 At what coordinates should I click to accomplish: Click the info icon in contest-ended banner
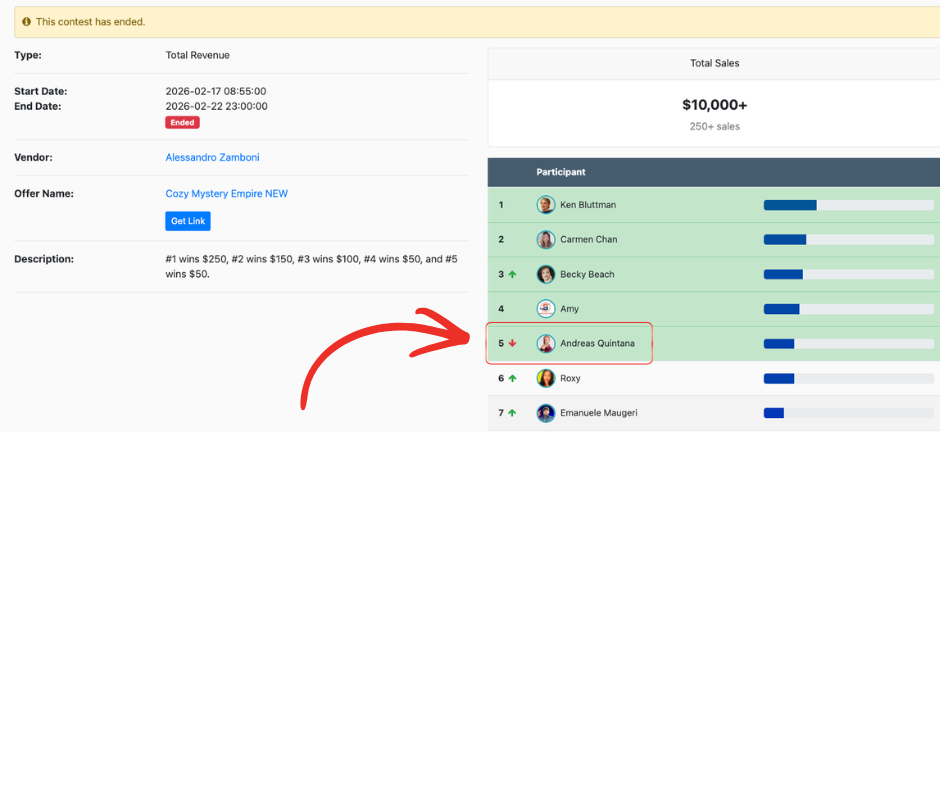pos(27,22)
